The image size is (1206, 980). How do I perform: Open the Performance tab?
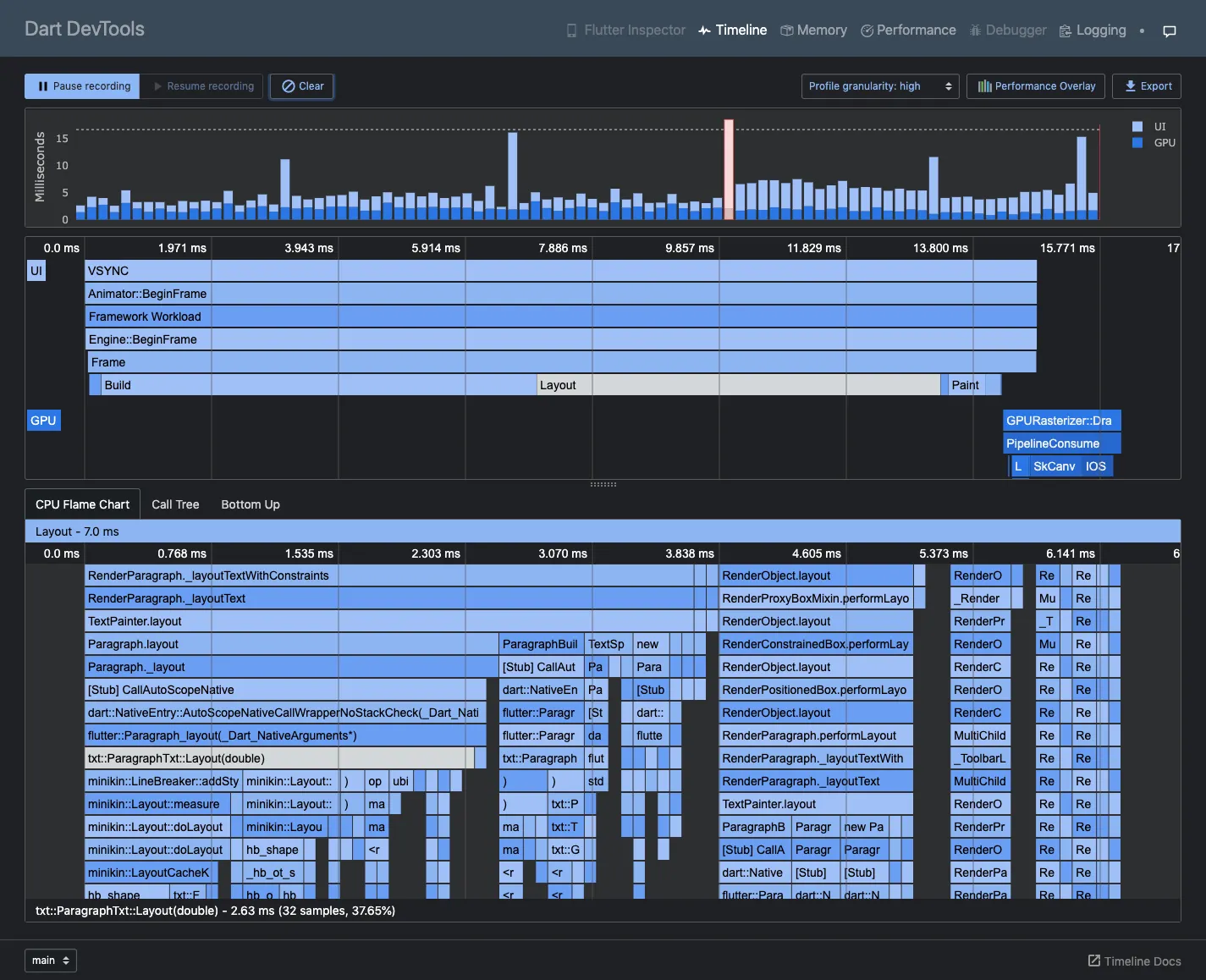coord(907,30)
